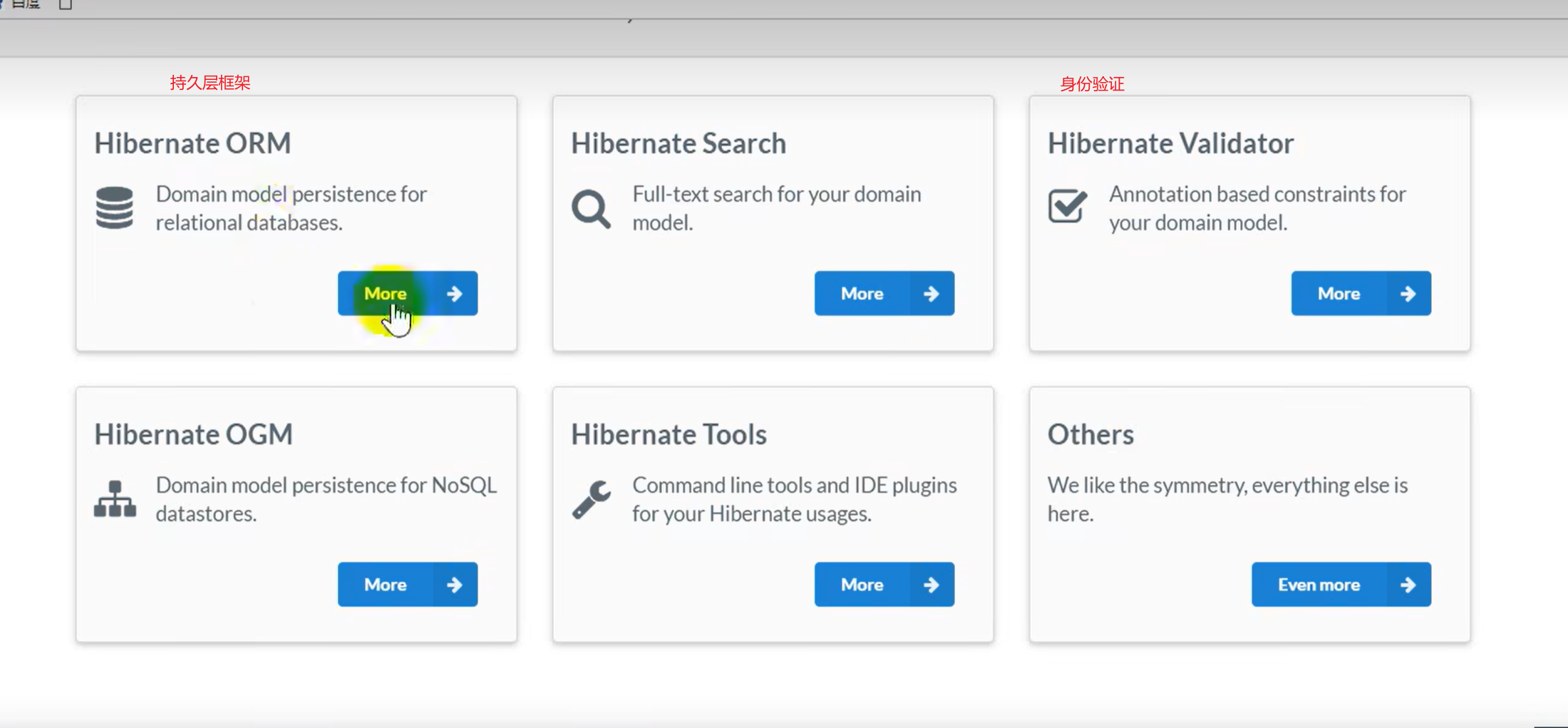The image size is (1568, 728).
Task: Click the Even more button under Others
Action: 1341,584
